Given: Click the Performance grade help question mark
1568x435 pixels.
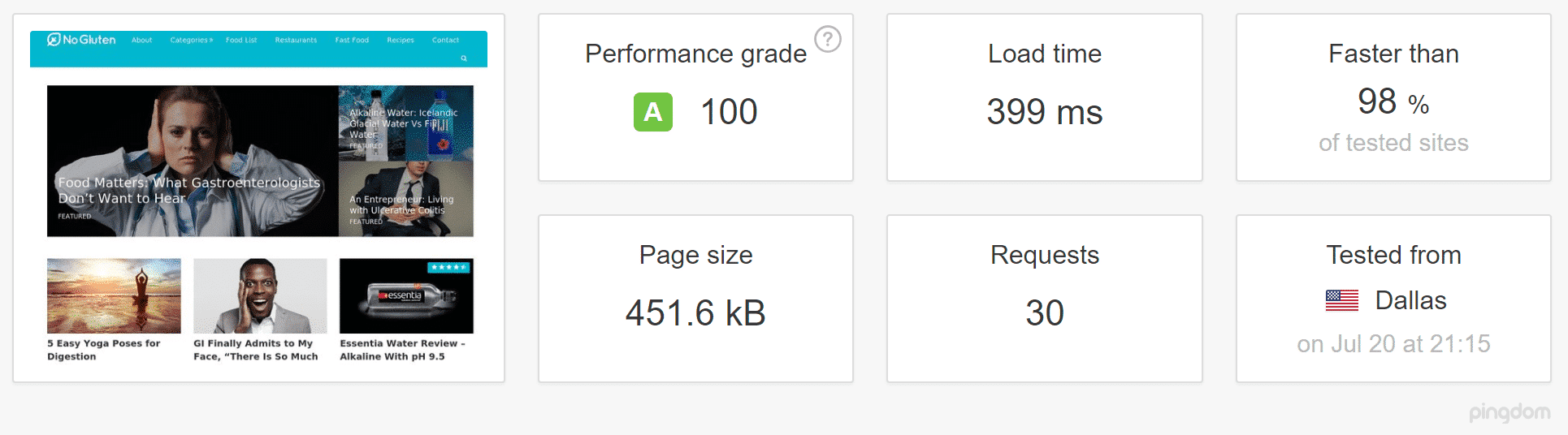Looking at the screenshot, I should (828, 39).
